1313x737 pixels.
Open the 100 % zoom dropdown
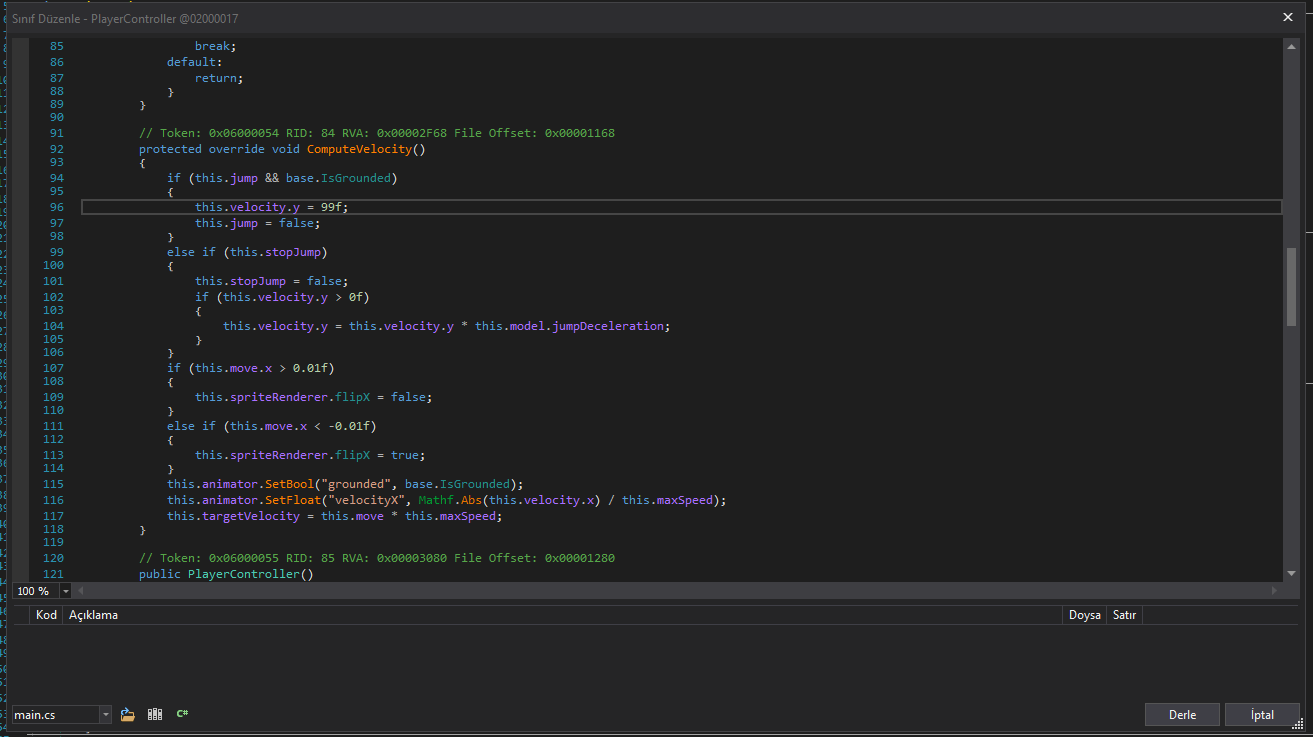[x=66, y=591]
